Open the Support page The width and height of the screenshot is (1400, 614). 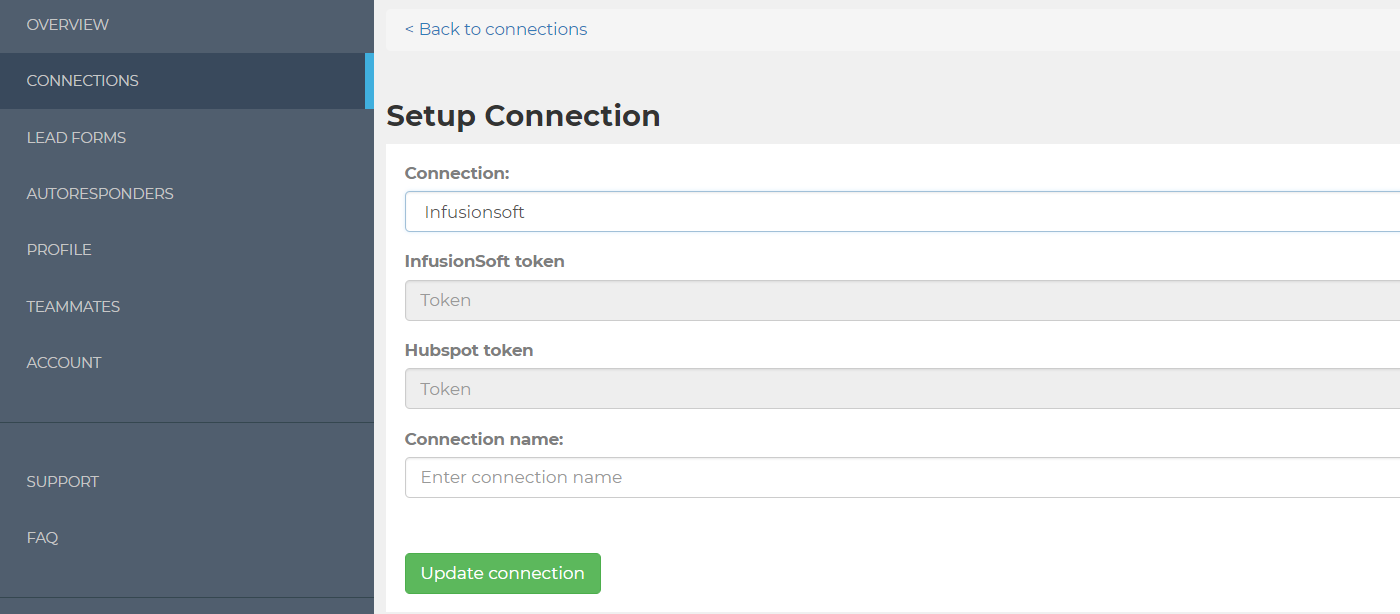coord(63,482)
